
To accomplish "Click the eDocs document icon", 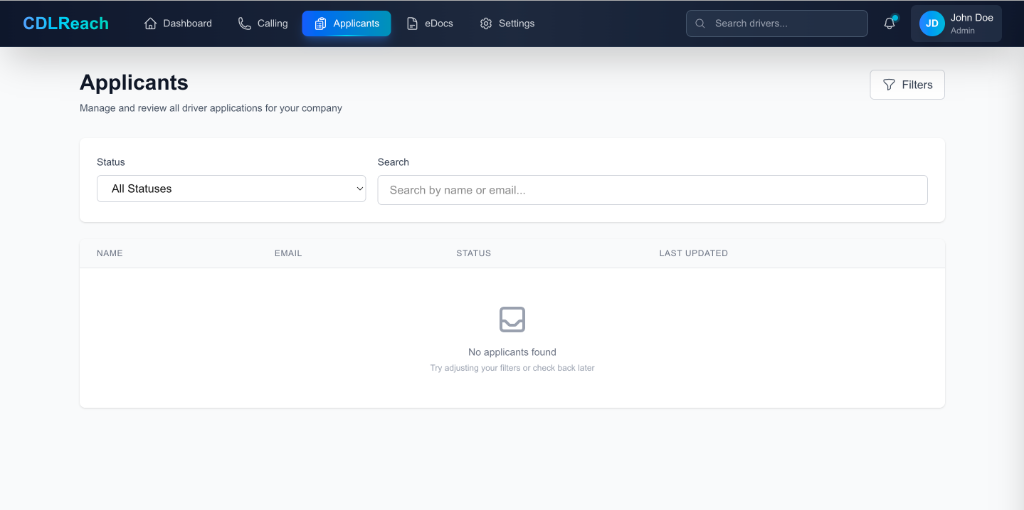I will coord(412,23).
